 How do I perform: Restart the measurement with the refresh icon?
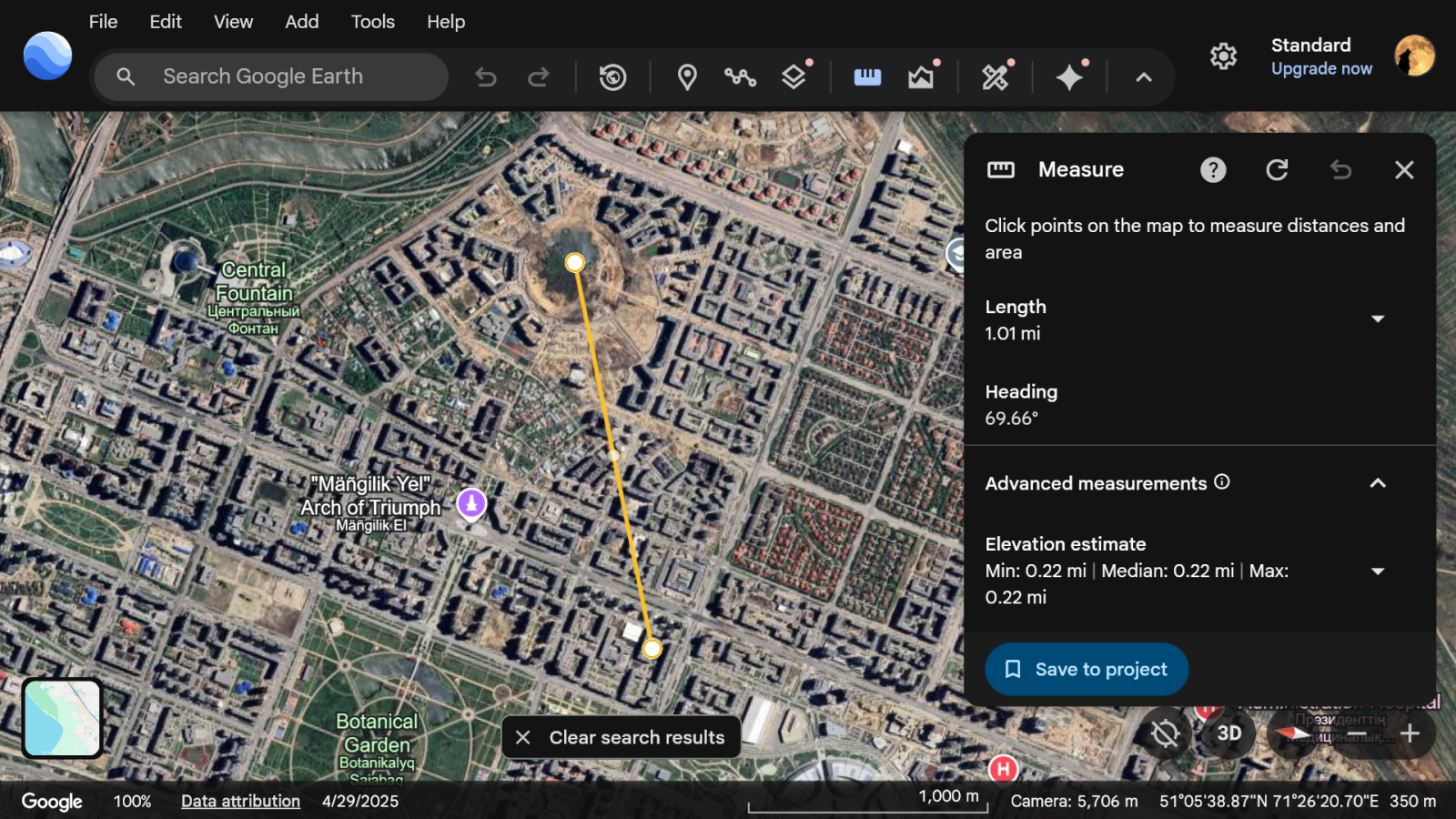click(1277, 170)
